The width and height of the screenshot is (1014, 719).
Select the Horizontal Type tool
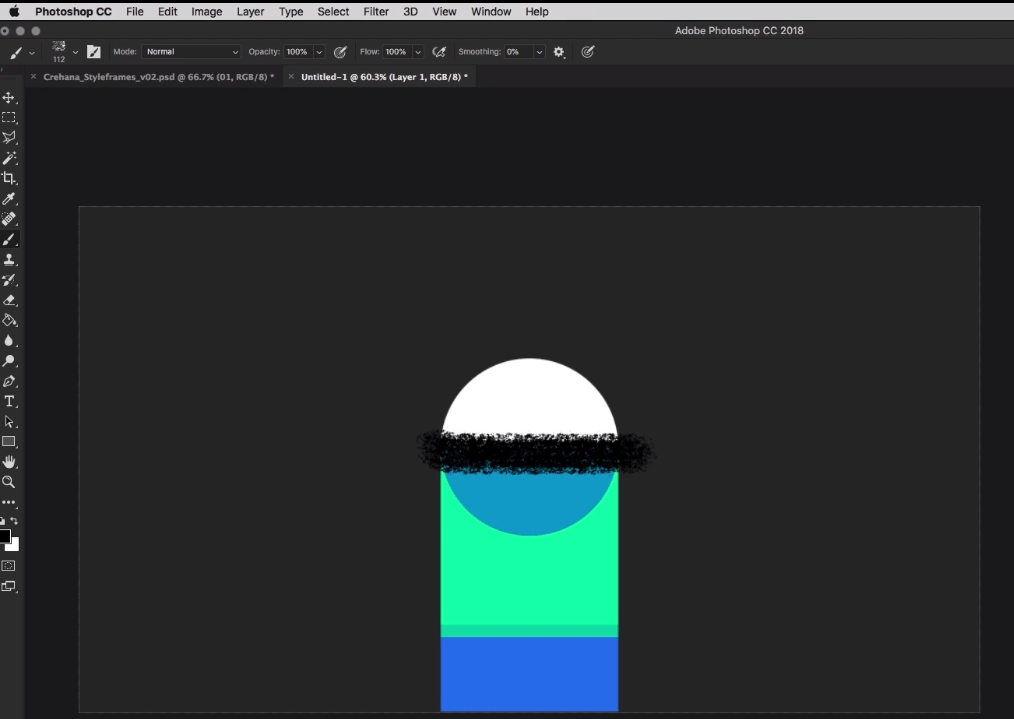pyautogui.click(x=10, y=401)
